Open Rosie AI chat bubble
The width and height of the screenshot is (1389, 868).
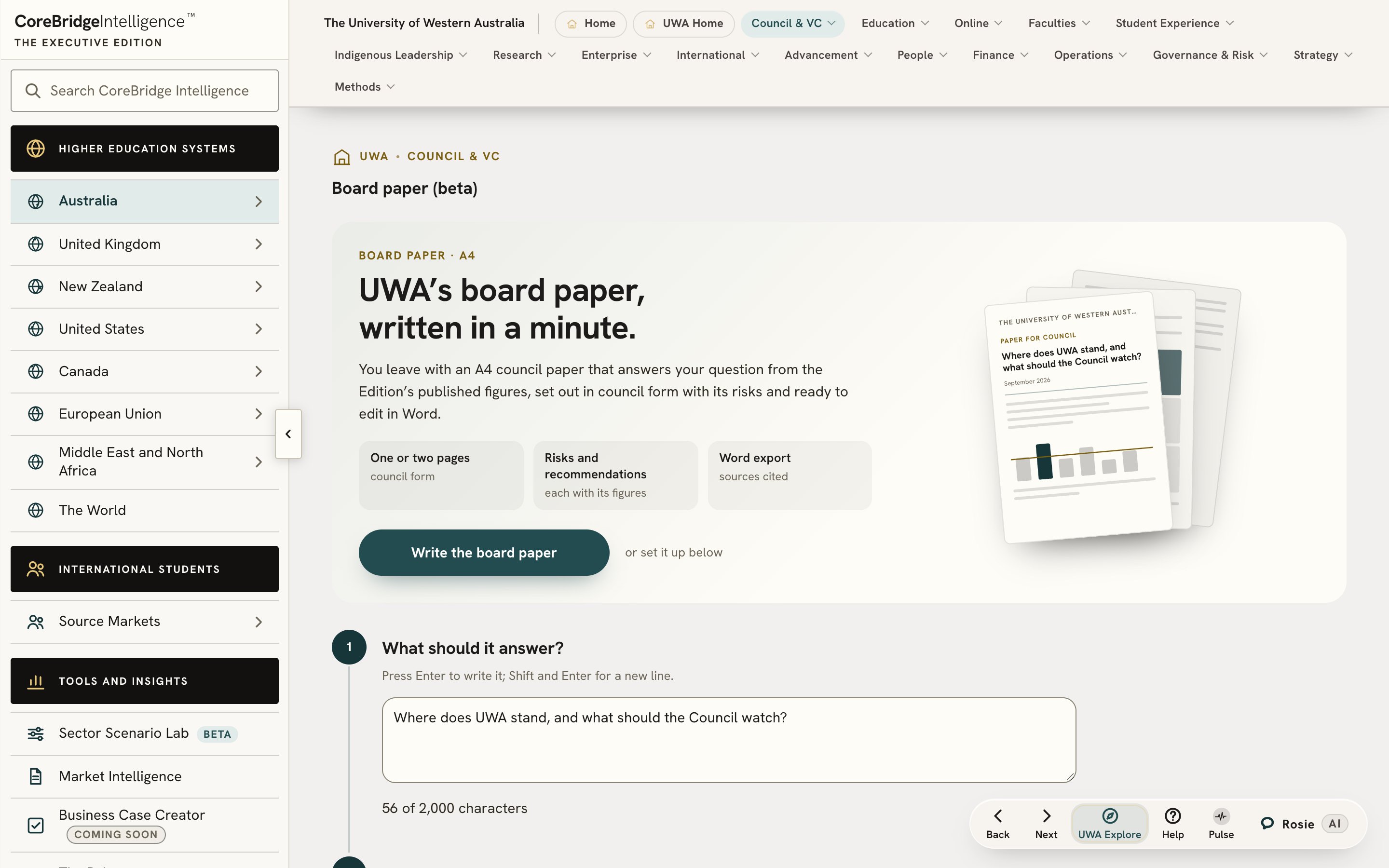[1267, 824]
